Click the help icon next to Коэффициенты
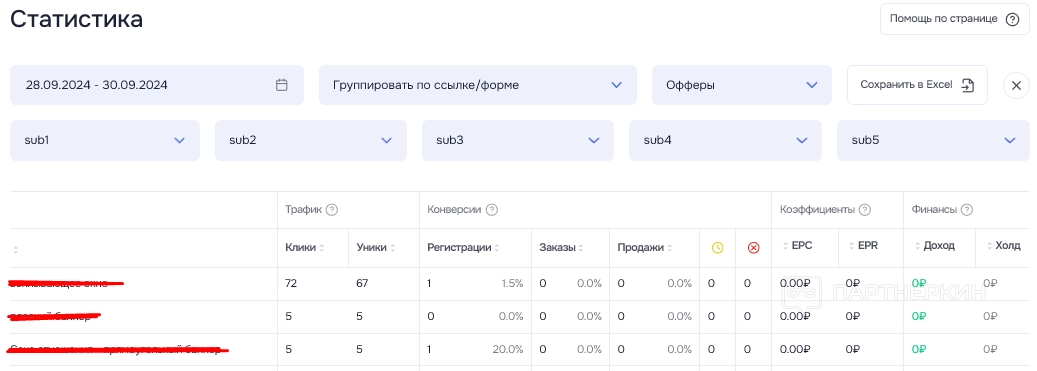The width and height of the screenshot is (1037, 371). [x=864, y=210]
